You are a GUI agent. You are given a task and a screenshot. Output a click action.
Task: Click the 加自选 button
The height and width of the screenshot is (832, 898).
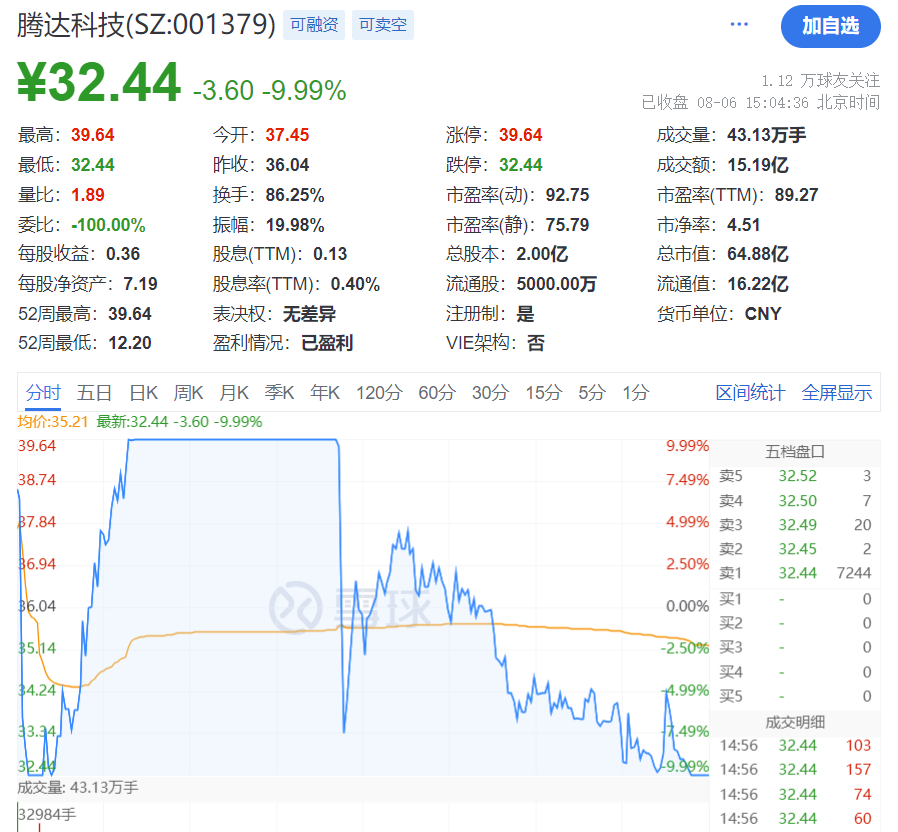click(x=830, y=26)
